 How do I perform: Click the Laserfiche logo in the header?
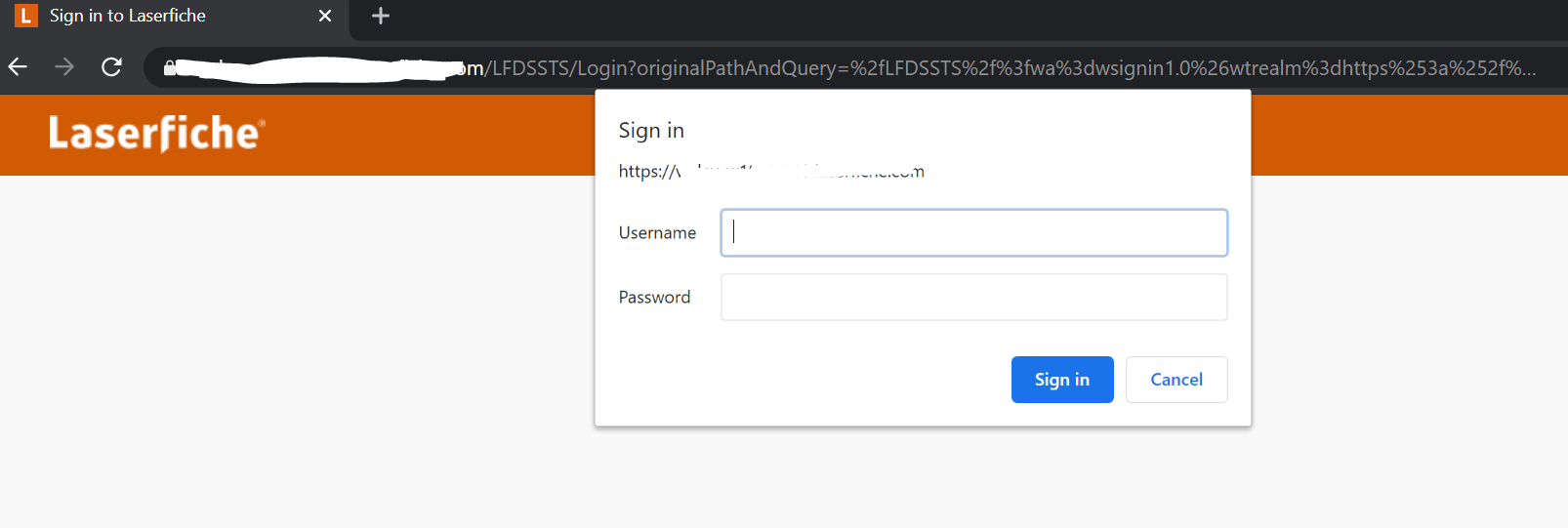point(156,134)
